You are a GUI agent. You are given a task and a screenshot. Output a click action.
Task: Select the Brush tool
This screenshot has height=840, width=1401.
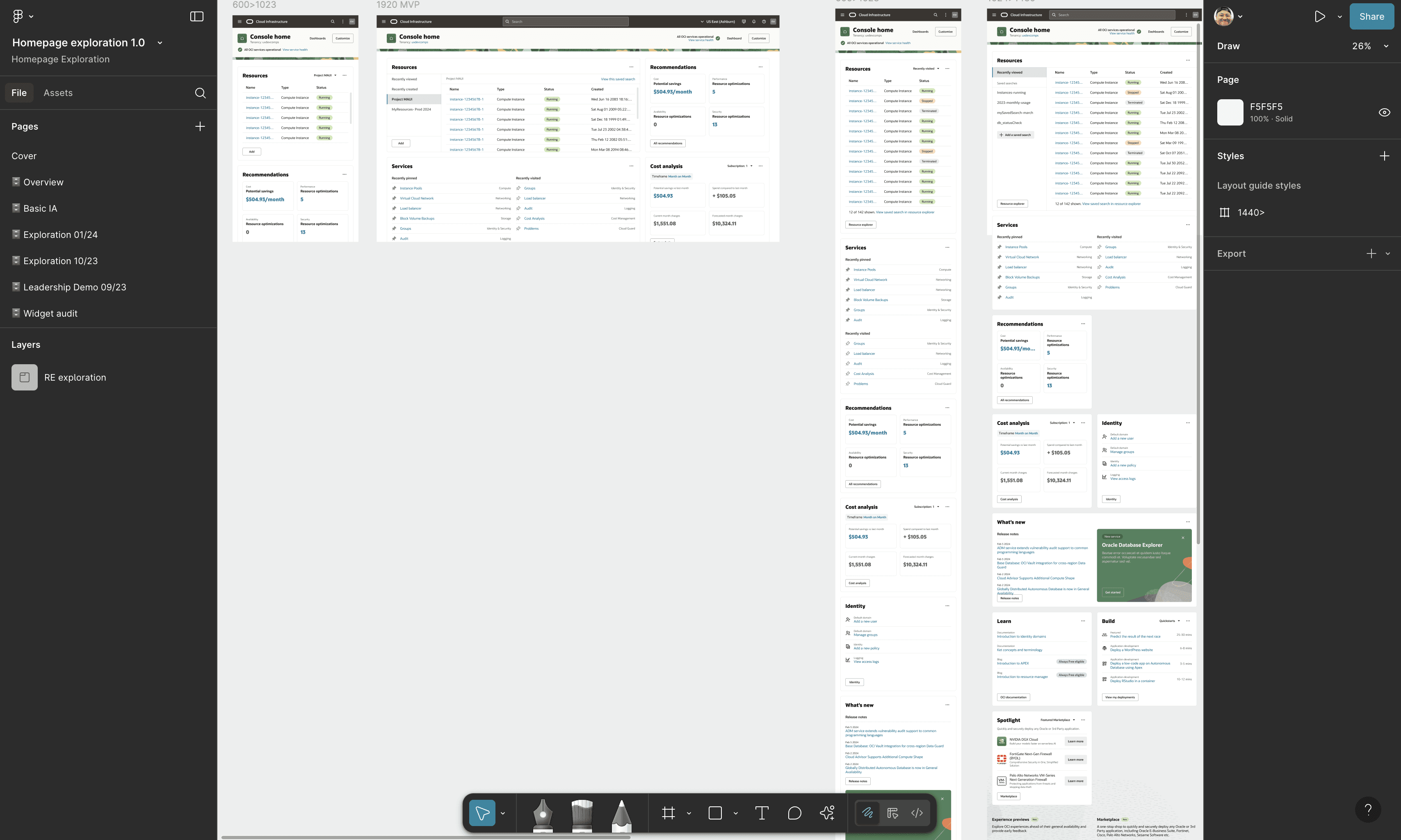tap(582, 814)
